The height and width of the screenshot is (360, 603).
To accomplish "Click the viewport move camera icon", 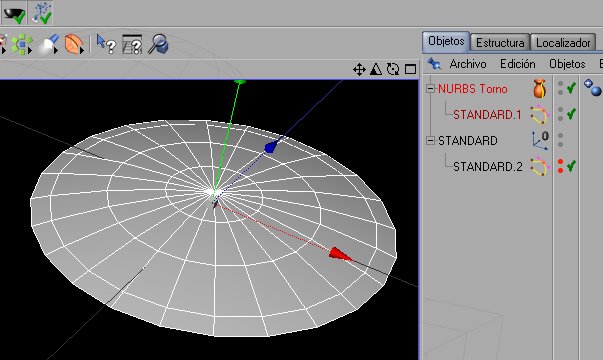I will 359,70.
